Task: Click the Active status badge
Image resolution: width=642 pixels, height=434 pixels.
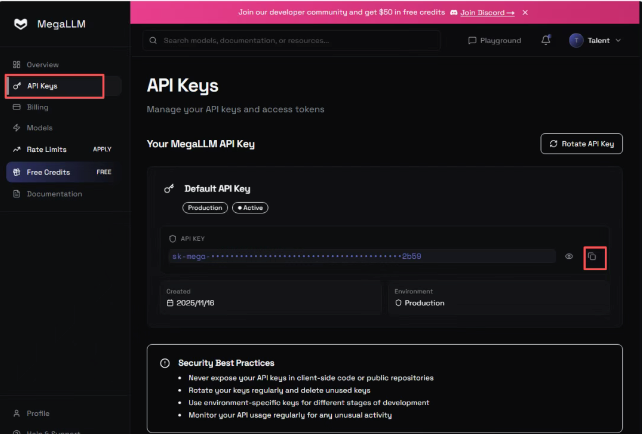Action: pos(250,208)
